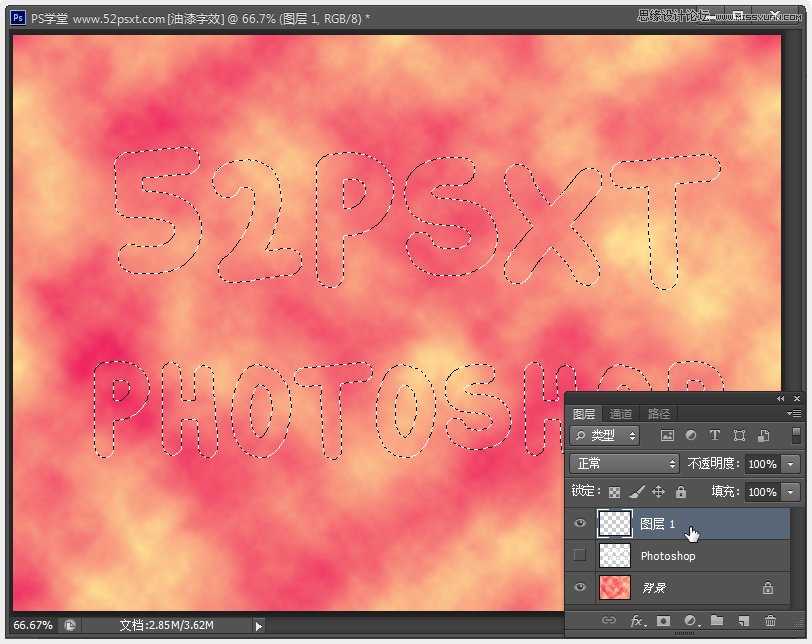Click the 66.67% zoom field in status bar
Viewport: 812px width, 644px height.
tap(33, 625)
